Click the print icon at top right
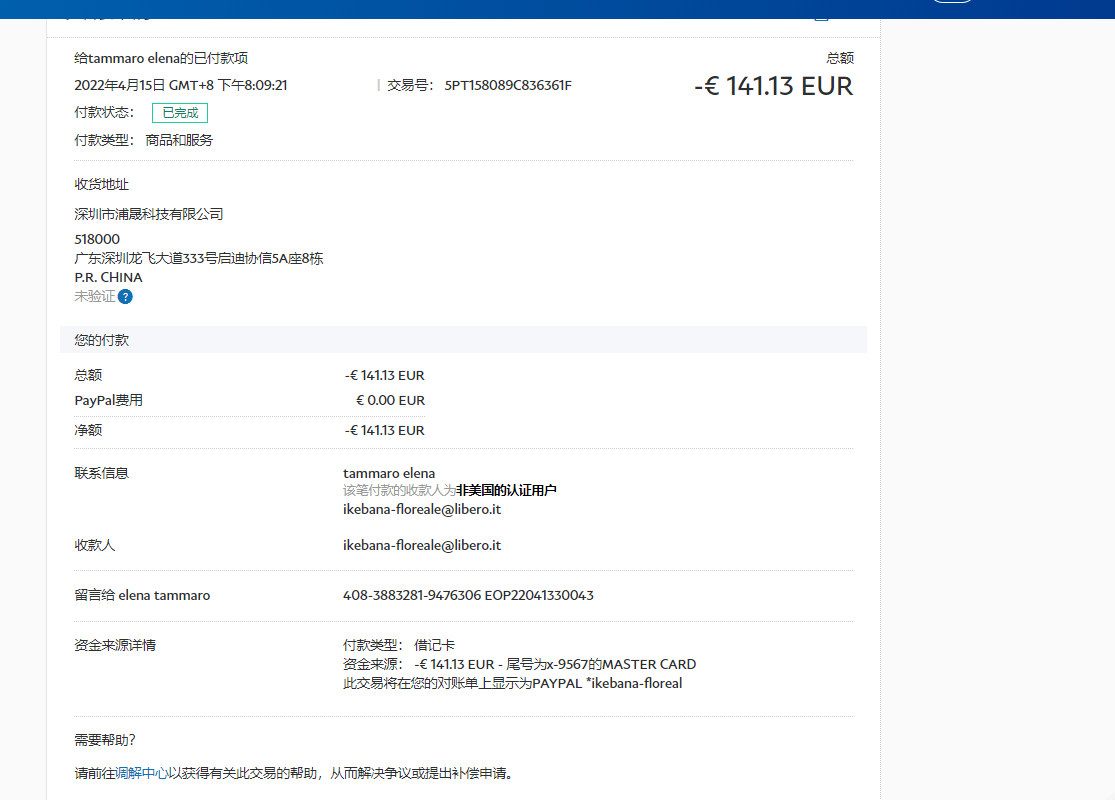Viewport: 1115px width, 800px height. 822,14
